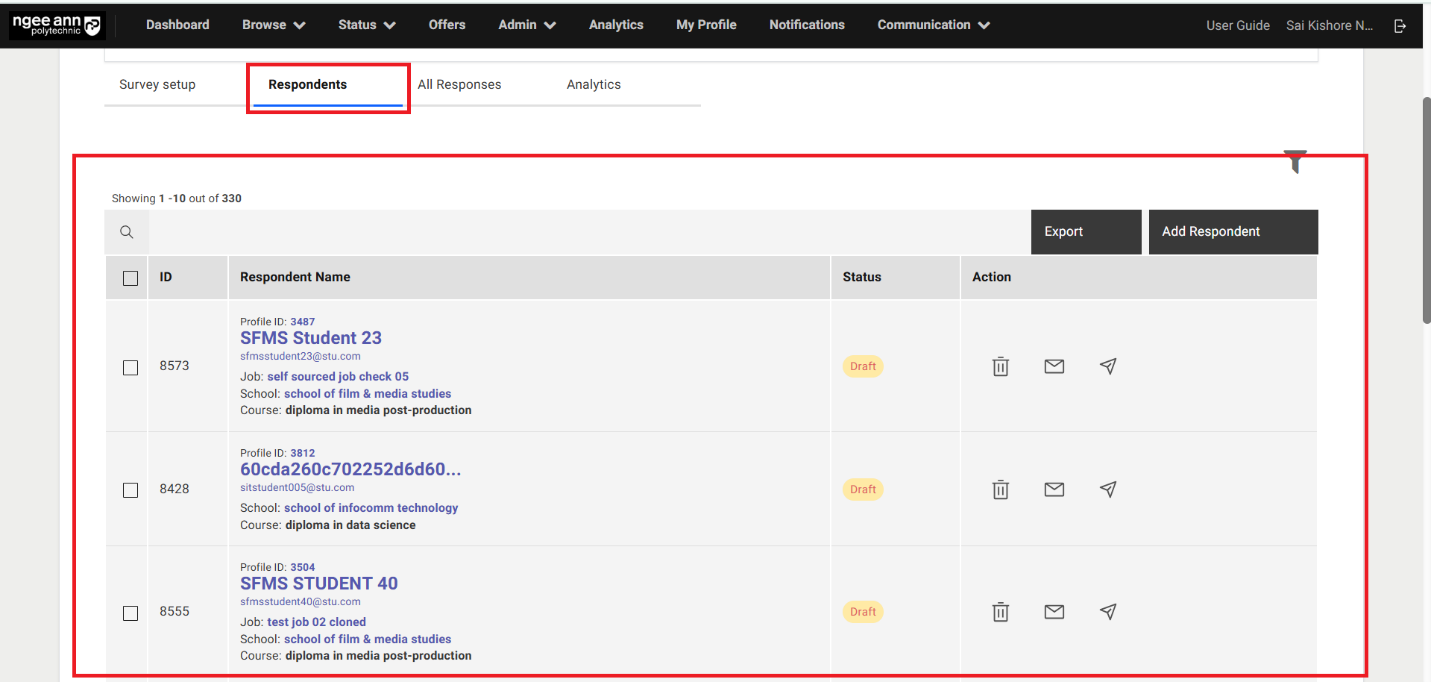Viewport: 1431px width, 682px height.
Task: Expand the Browse dropdown menu
Action: 274,25
